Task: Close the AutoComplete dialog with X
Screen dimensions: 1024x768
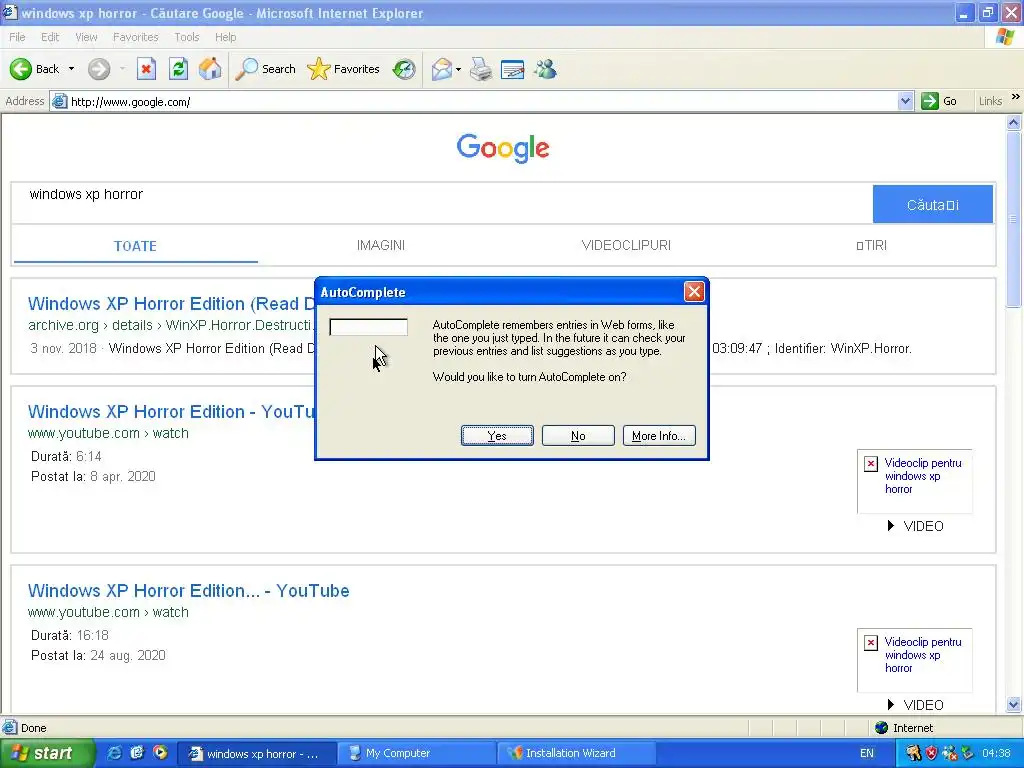Action: pos(694,291)
